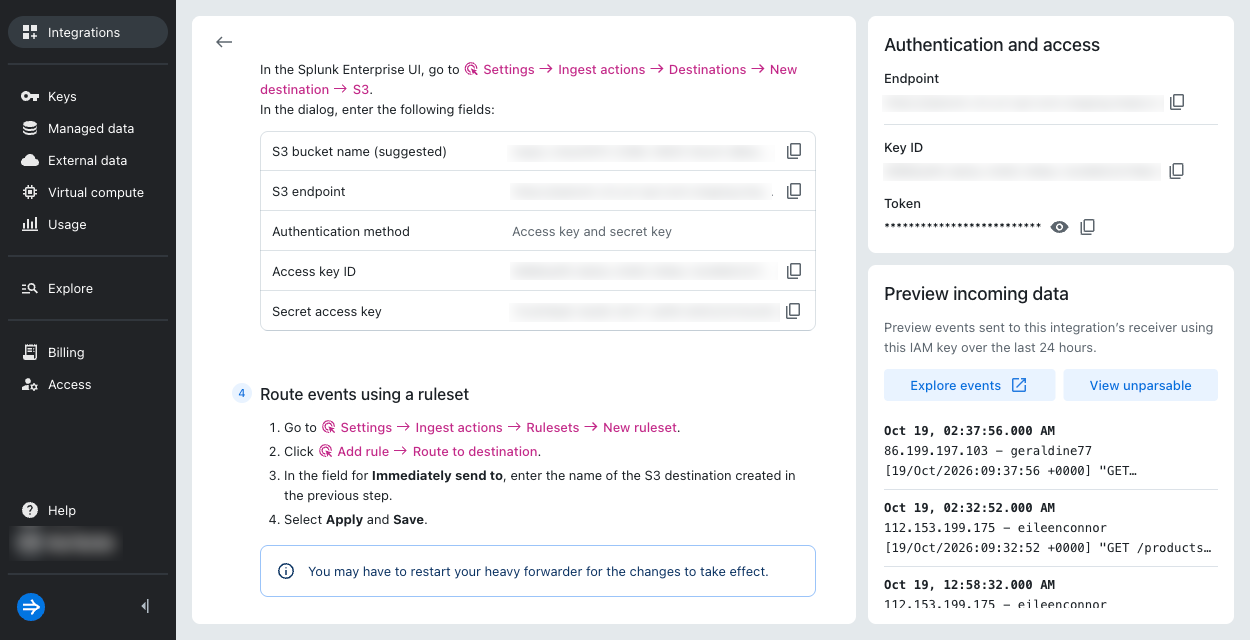
Task: Copy the Access key ID
Action: pos(794,271)
